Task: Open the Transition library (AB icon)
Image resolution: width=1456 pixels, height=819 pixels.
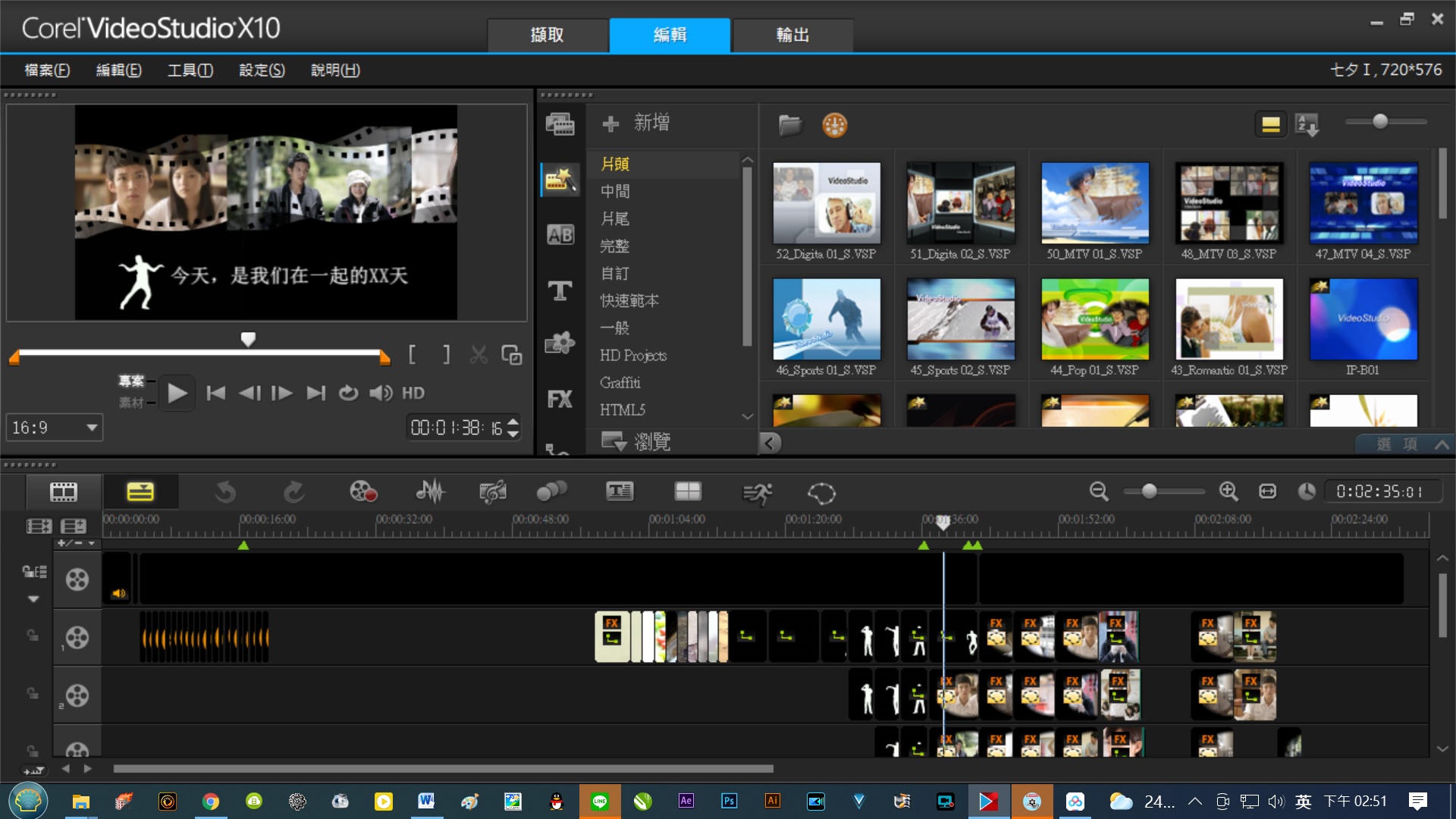Action: pos(560,235)
